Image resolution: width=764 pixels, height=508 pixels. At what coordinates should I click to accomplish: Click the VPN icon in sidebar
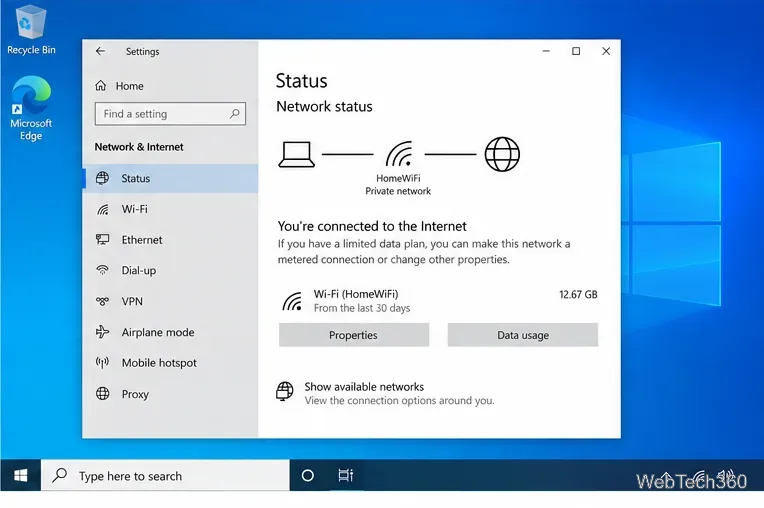click(102, 301)
